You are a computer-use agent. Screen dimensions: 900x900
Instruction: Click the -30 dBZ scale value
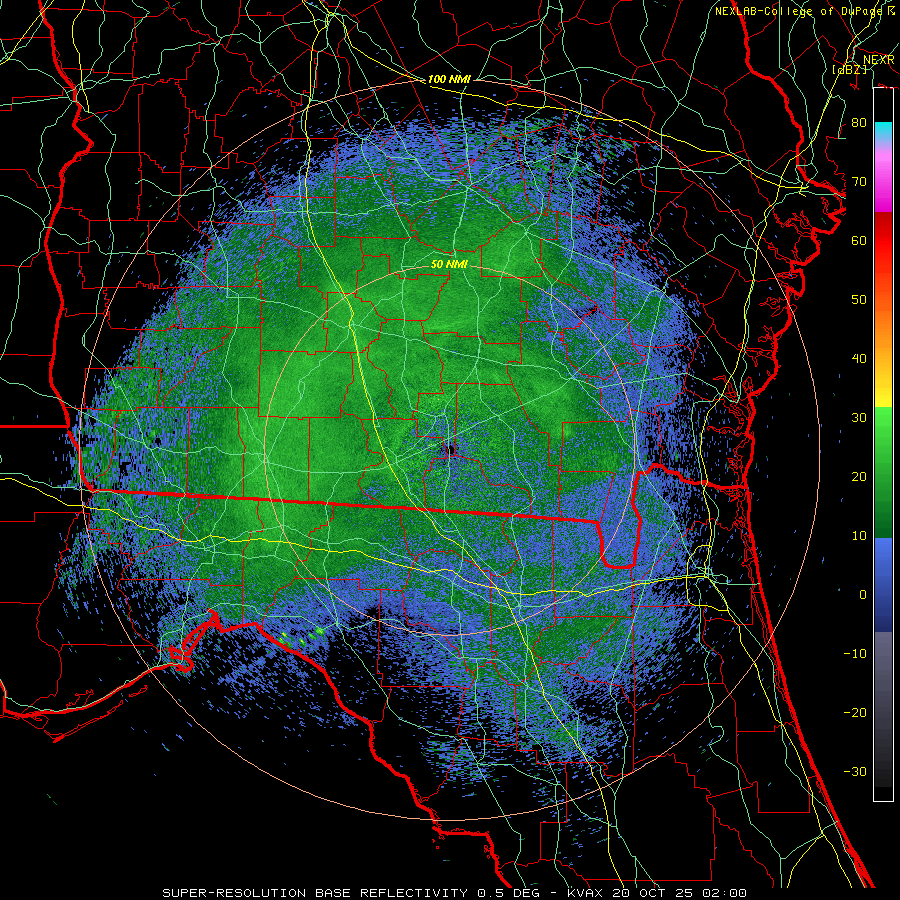click(855, 771)
